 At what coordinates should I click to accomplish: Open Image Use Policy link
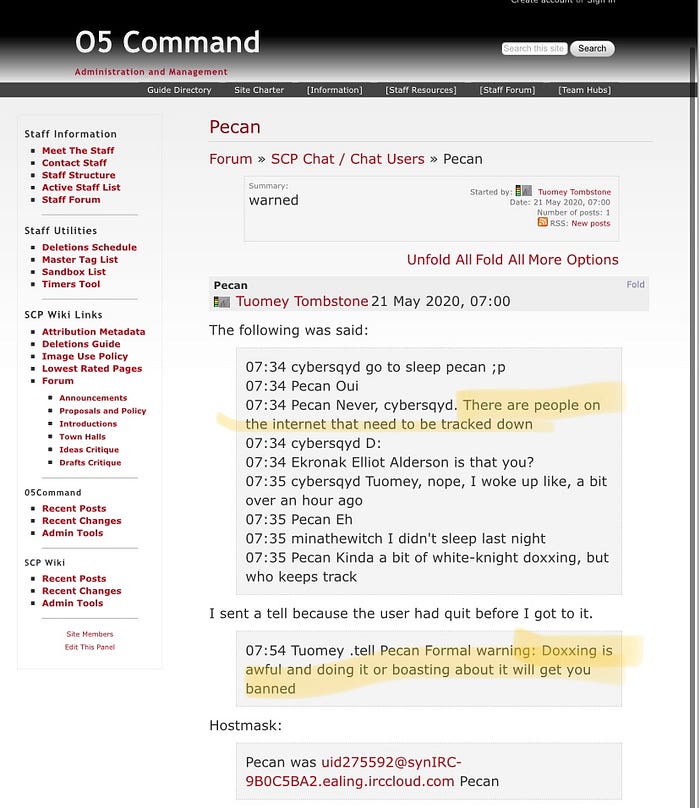coord(85,357)
